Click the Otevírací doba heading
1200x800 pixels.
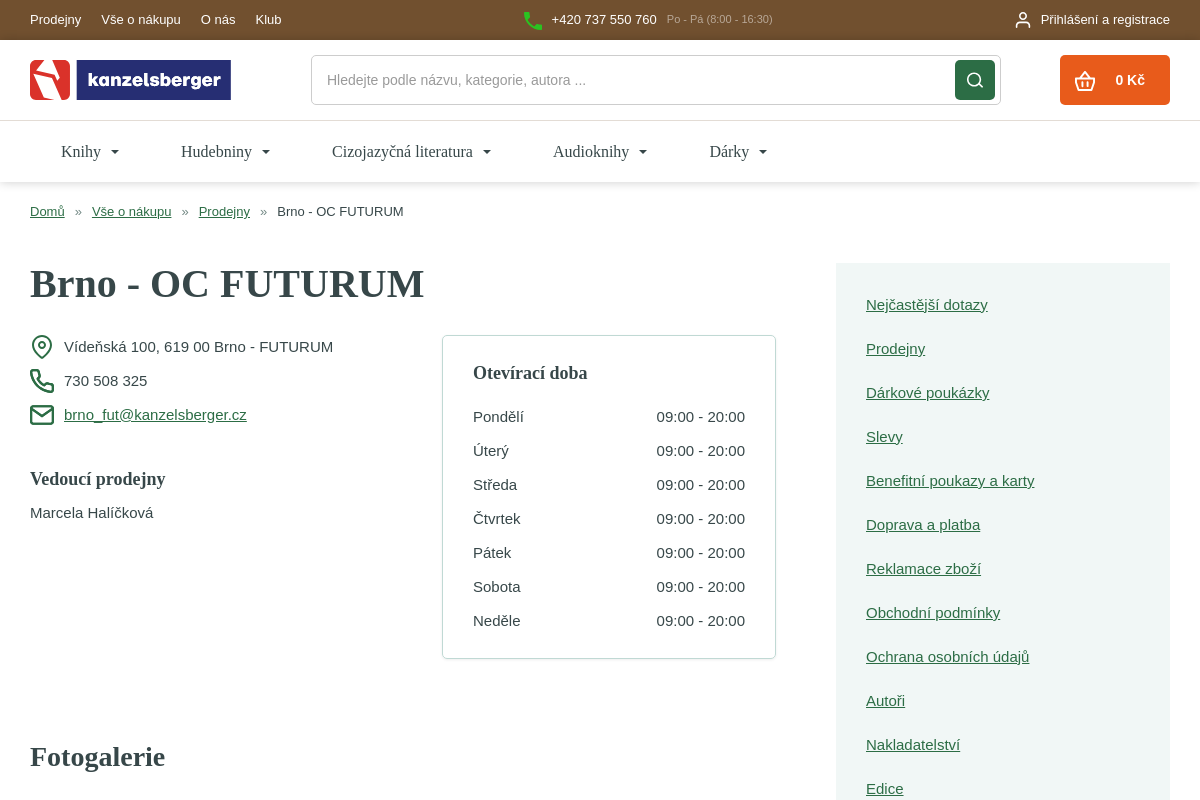click(530, 373)
